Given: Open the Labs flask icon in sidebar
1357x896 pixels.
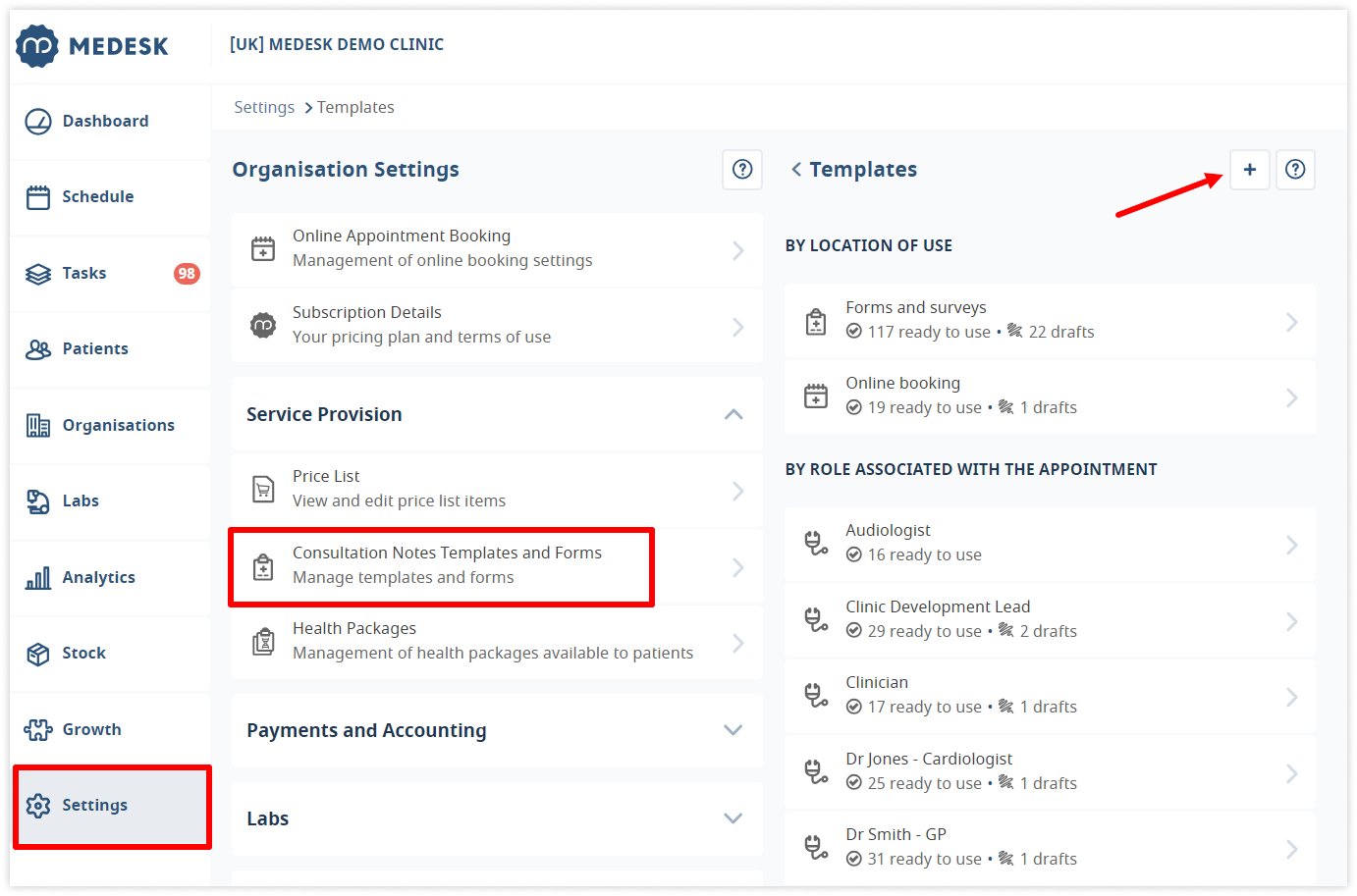Looking at the screenshot, I should [37, 501].
